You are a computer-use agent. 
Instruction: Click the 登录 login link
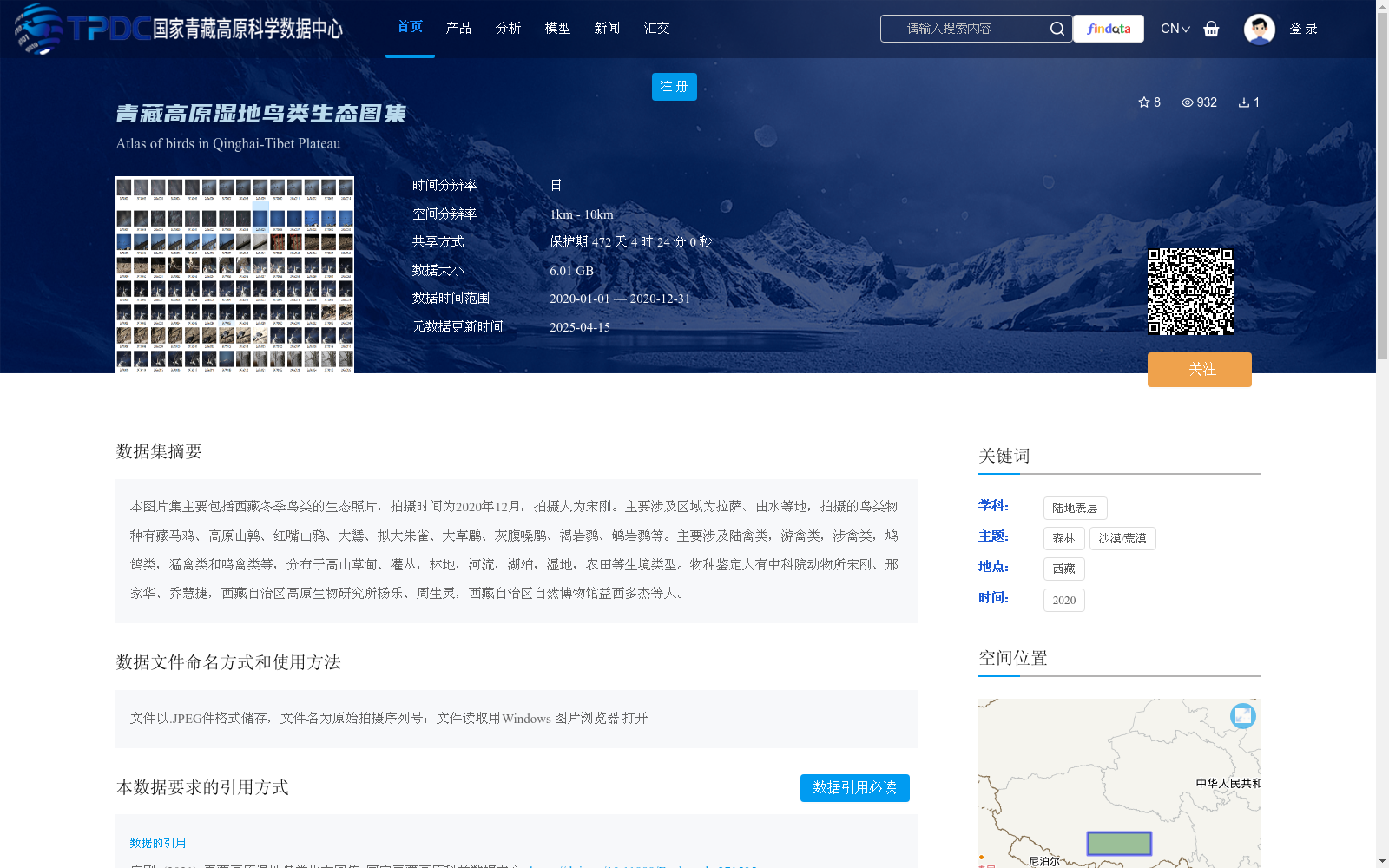(1304, 28)
